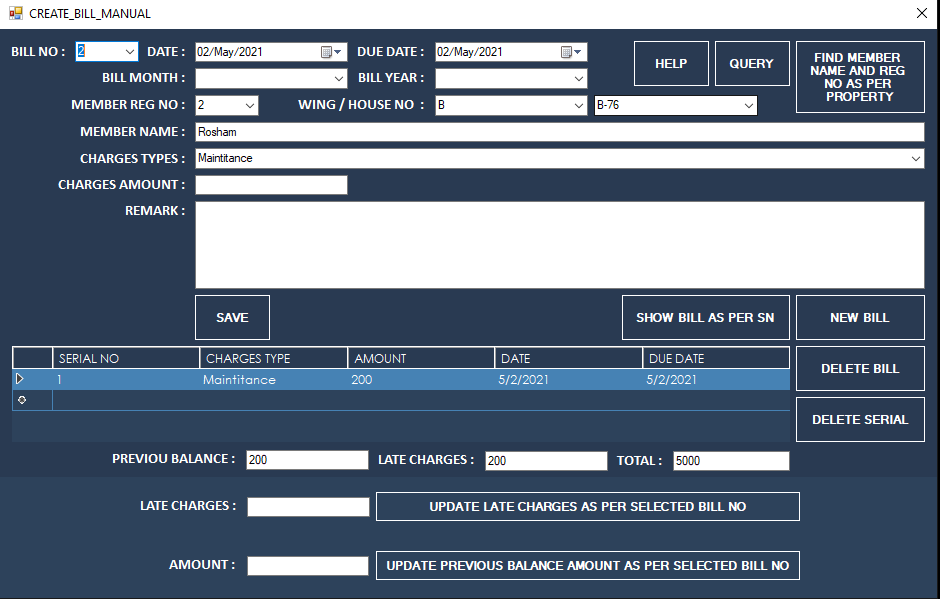Open the BILL YEAR dropdown

click(x=579, y=79)
